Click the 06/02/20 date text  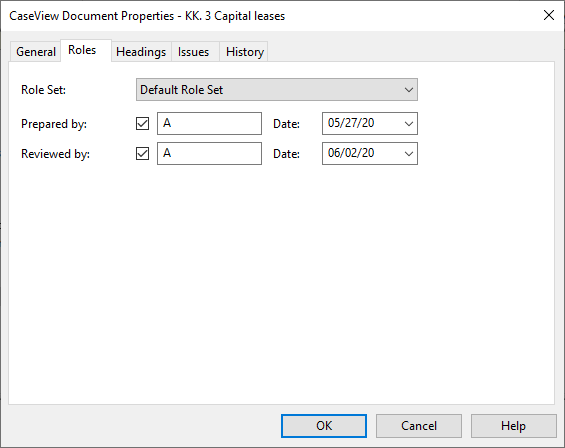351,153
